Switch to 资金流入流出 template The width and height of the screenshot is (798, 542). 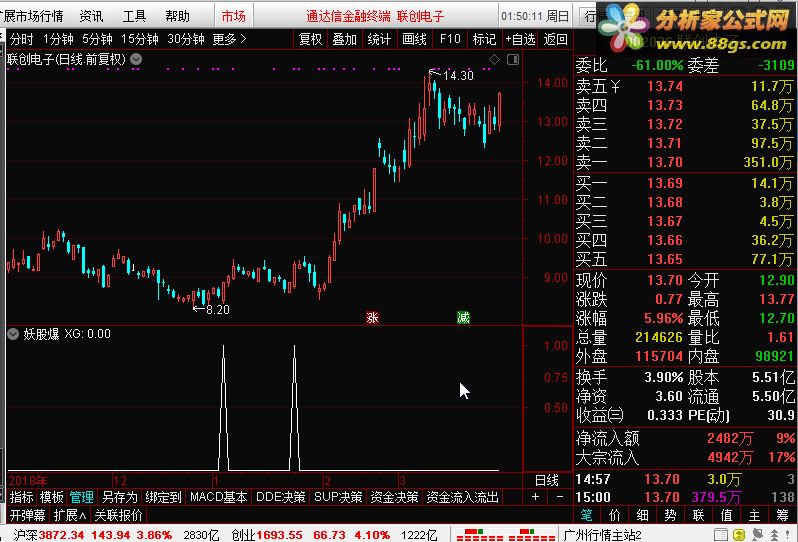(463, 497)
